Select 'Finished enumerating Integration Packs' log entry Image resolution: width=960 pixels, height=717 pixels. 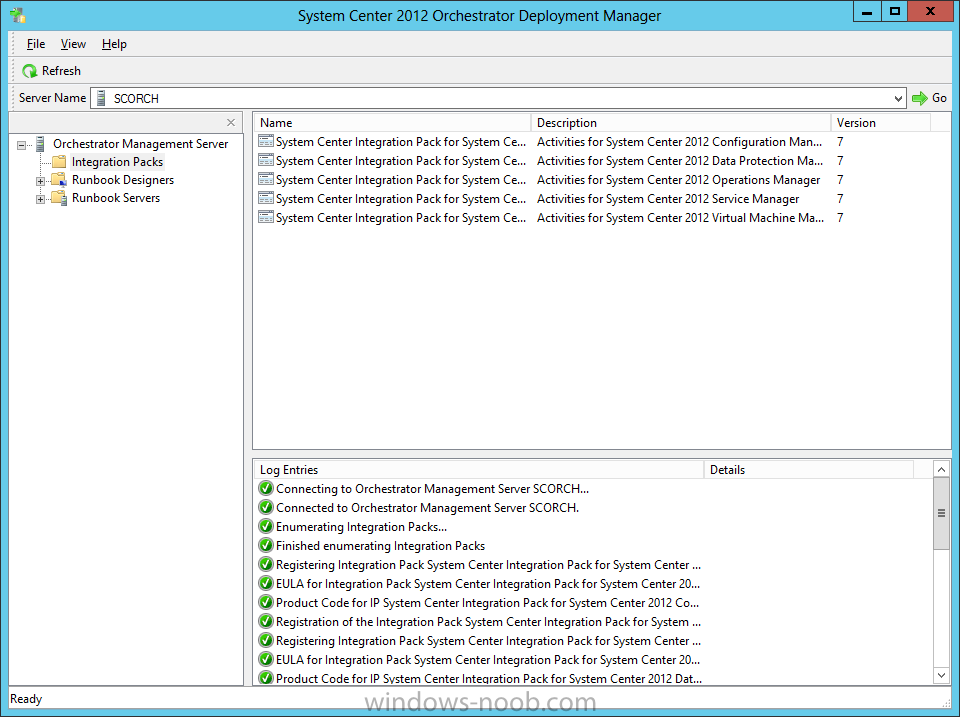(380, 546)
